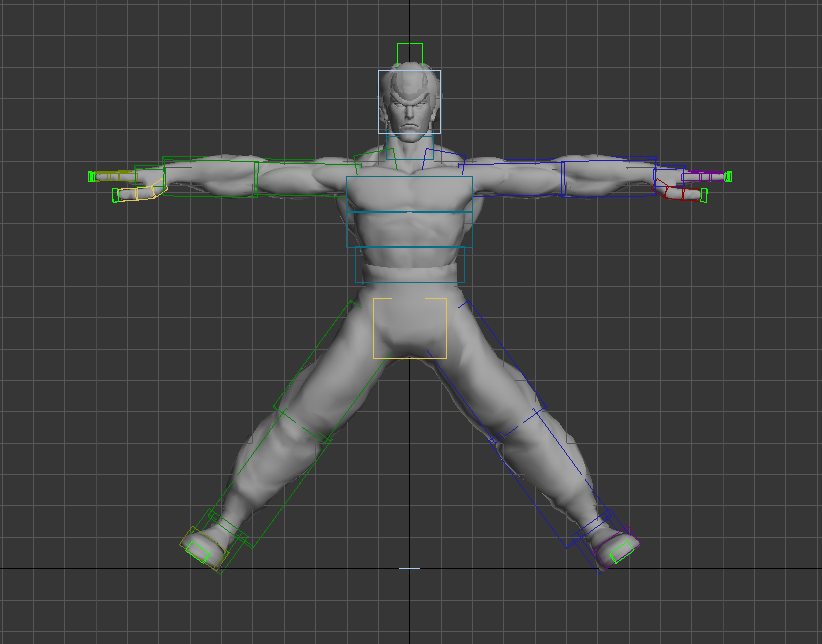822x644 pixels.
Task: Select the yellow pelvis bone box
Action: coord(410,328)
